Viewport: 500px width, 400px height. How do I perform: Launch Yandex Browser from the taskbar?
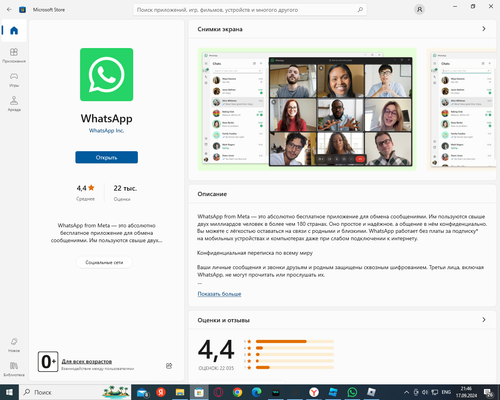(314, 392)
